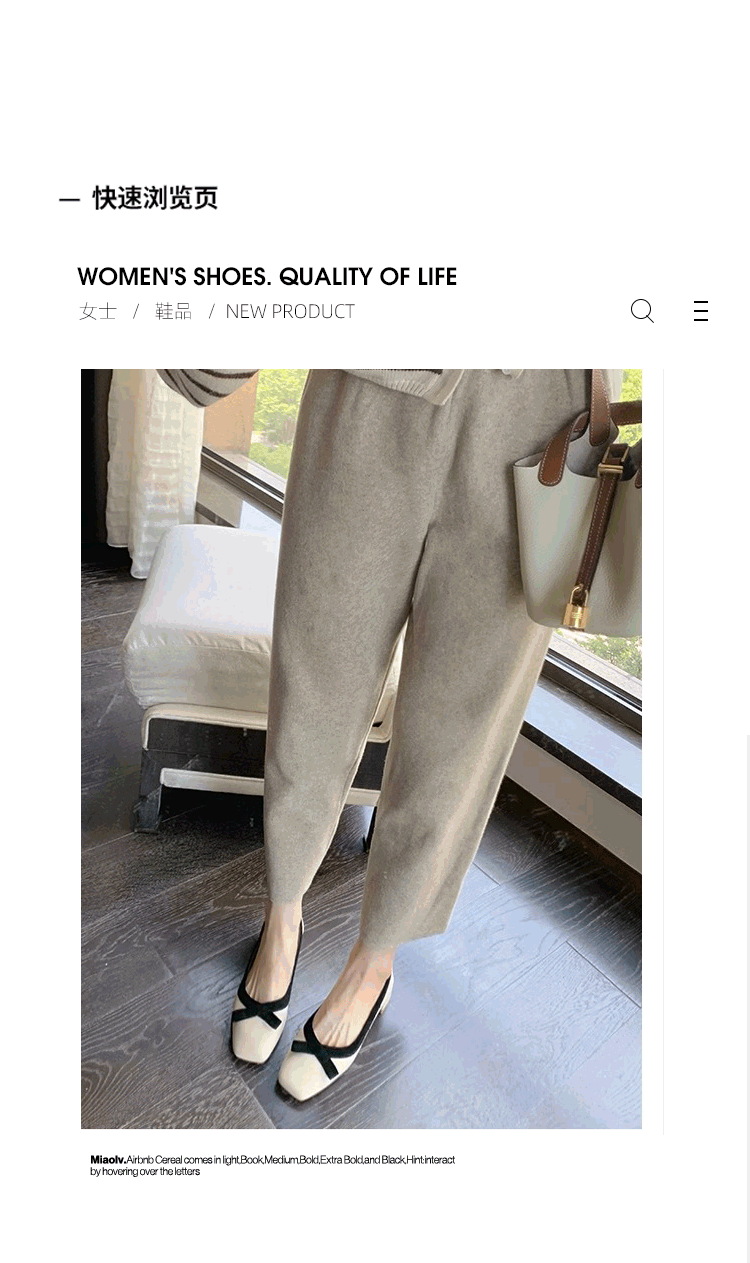The image size is (750, 1263).
Task: Click the slash separator before NEW PRODUCT
Action: tap(211, 311)
